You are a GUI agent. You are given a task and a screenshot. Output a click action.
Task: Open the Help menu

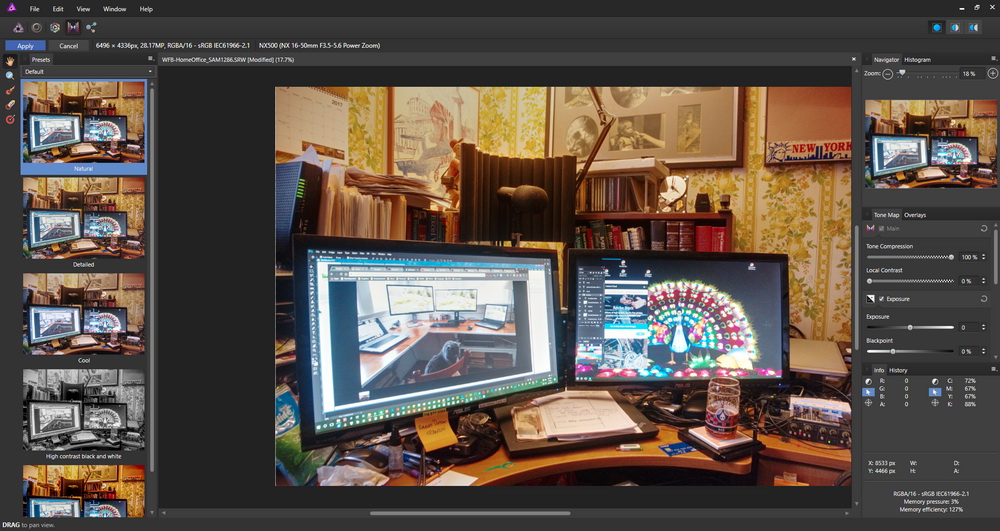[146, 9]
